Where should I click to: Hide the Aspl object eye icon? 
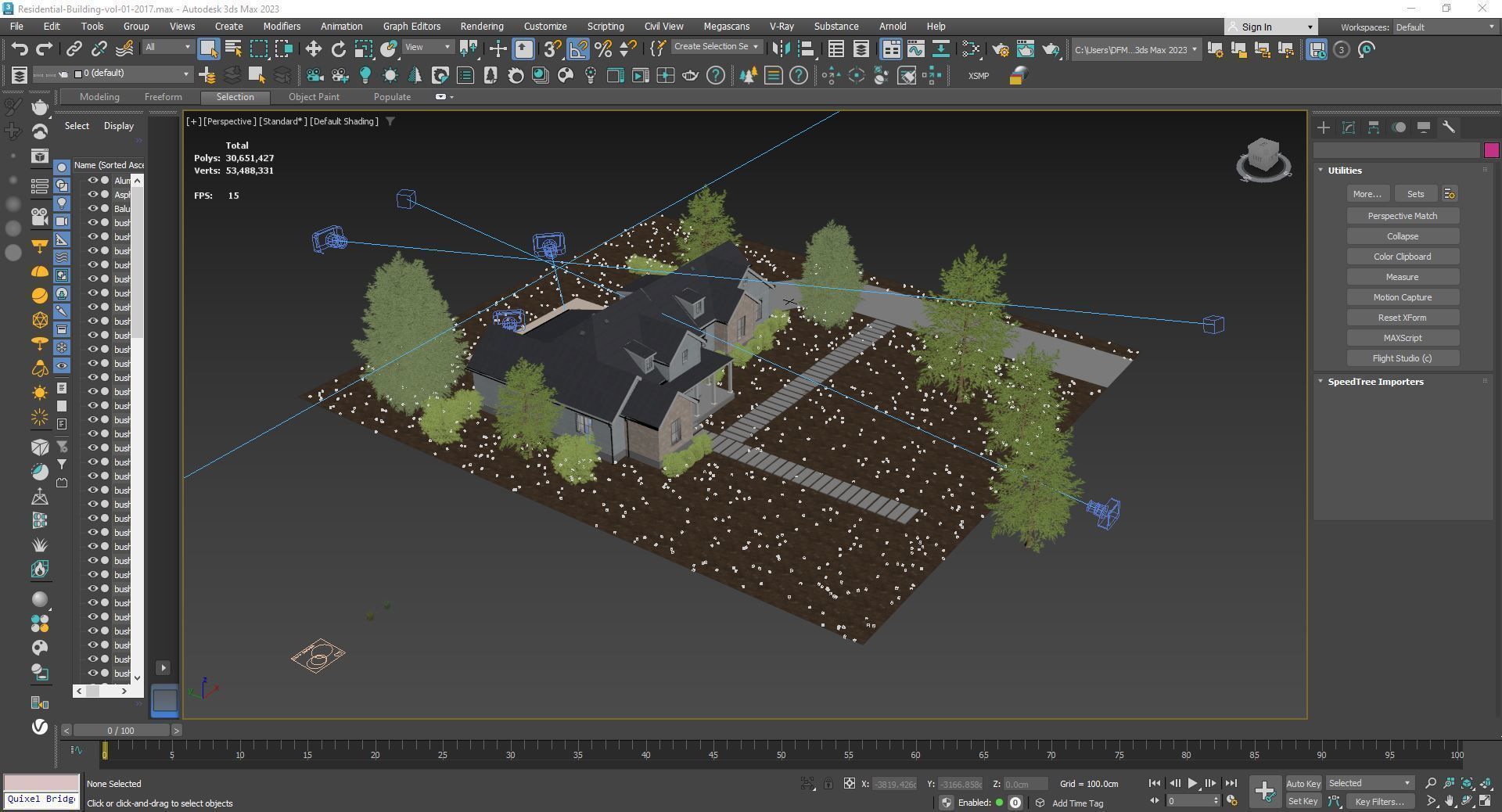(92, 195)
